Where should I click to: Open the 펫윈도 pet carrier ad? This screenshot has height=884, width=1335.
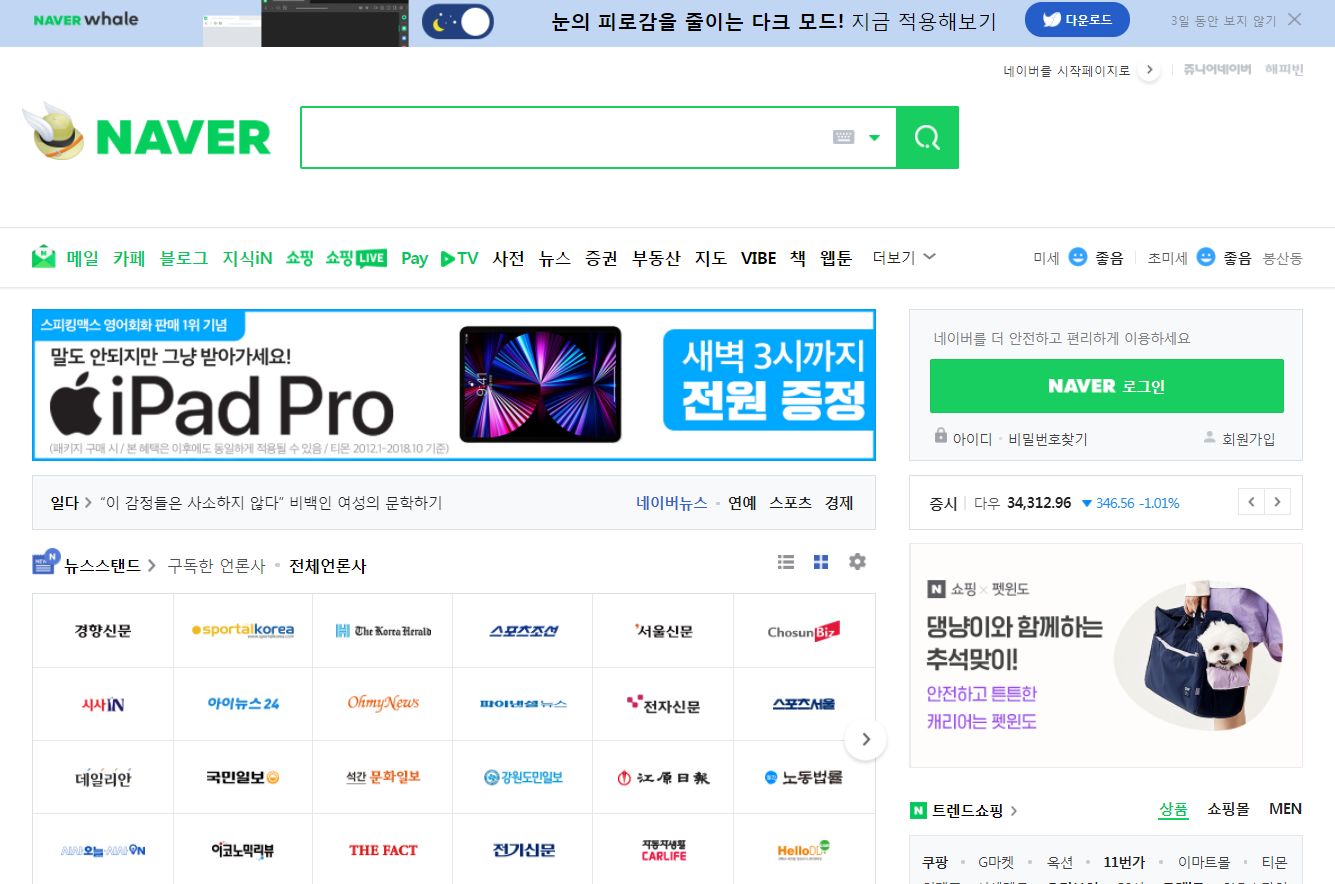tap(1106, 655)
